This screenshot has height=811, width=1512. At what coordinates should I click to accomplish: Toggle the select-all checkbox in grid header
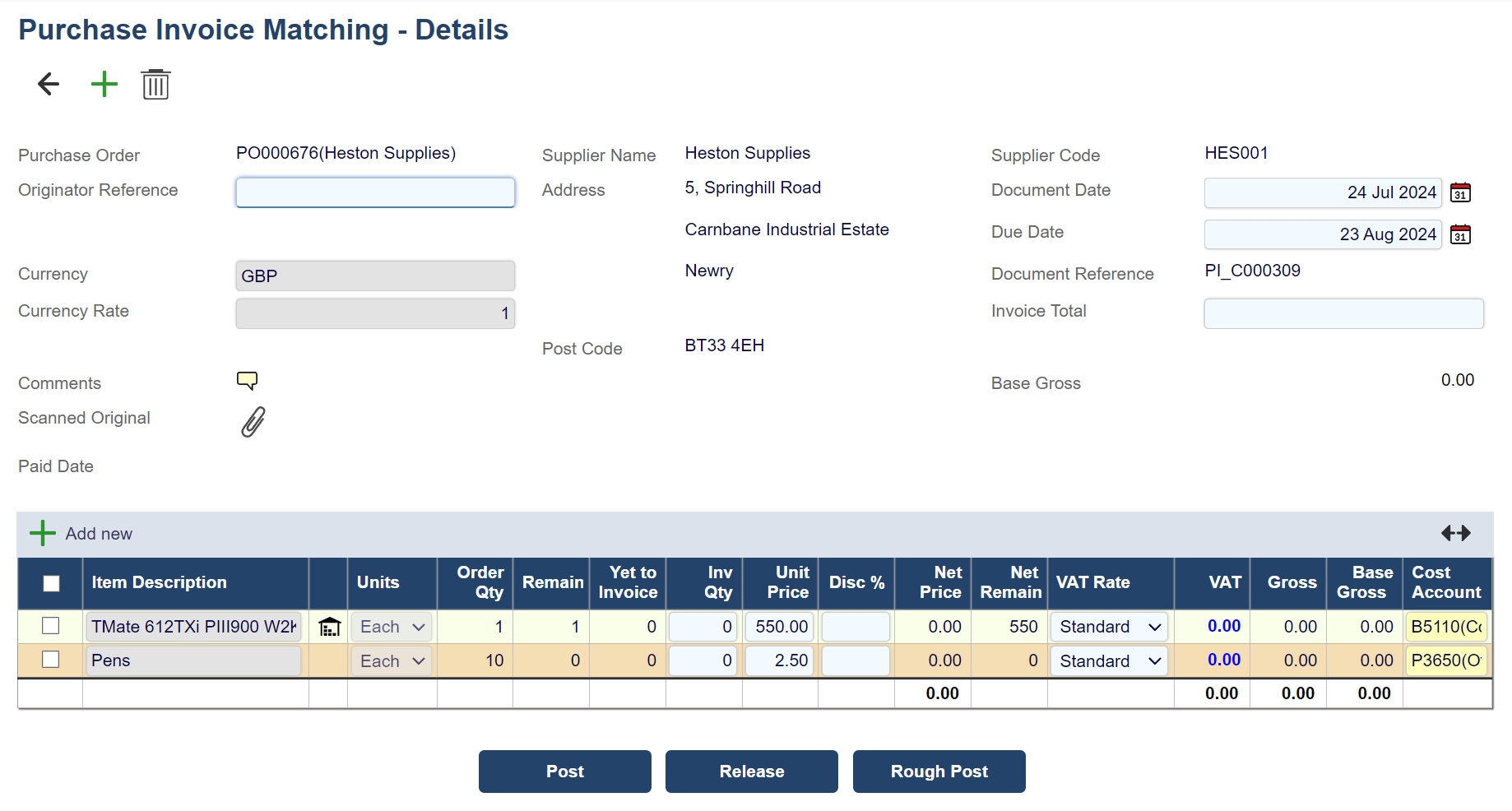tap(51, 583)
